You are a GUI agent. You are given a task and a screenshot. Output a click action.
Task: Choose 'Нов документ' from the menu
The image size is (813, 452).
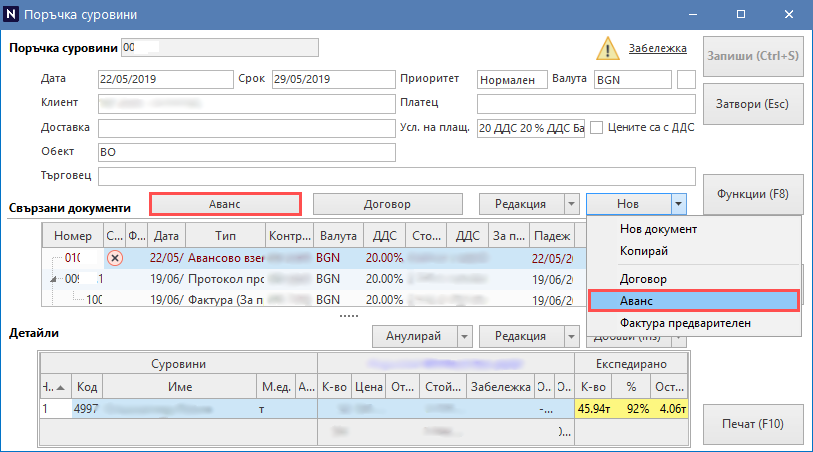pyautogui.click(x=658, y=229)
